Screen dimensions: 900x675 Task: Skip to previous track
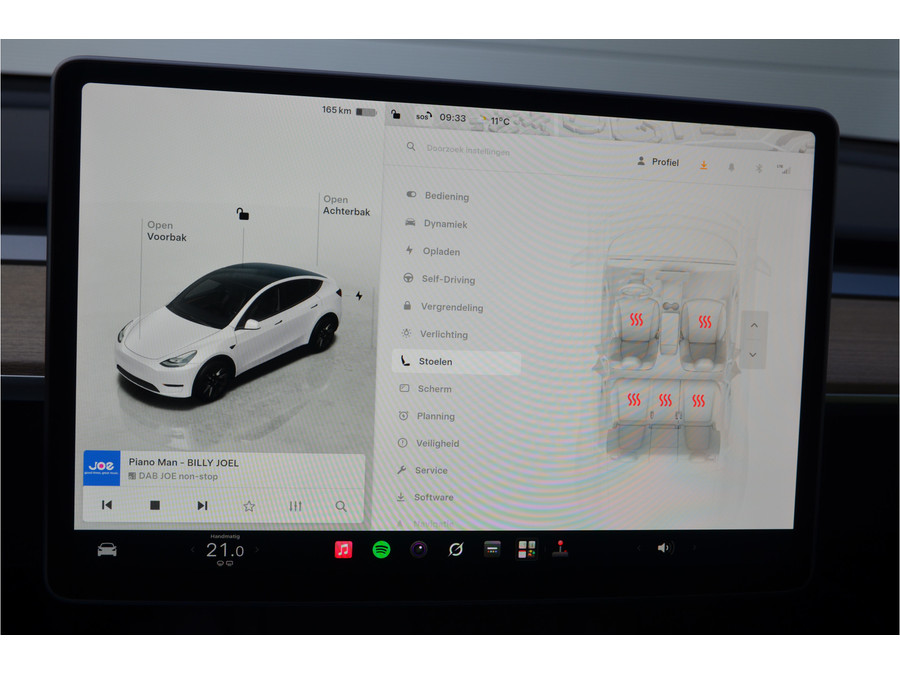point(107,505)
